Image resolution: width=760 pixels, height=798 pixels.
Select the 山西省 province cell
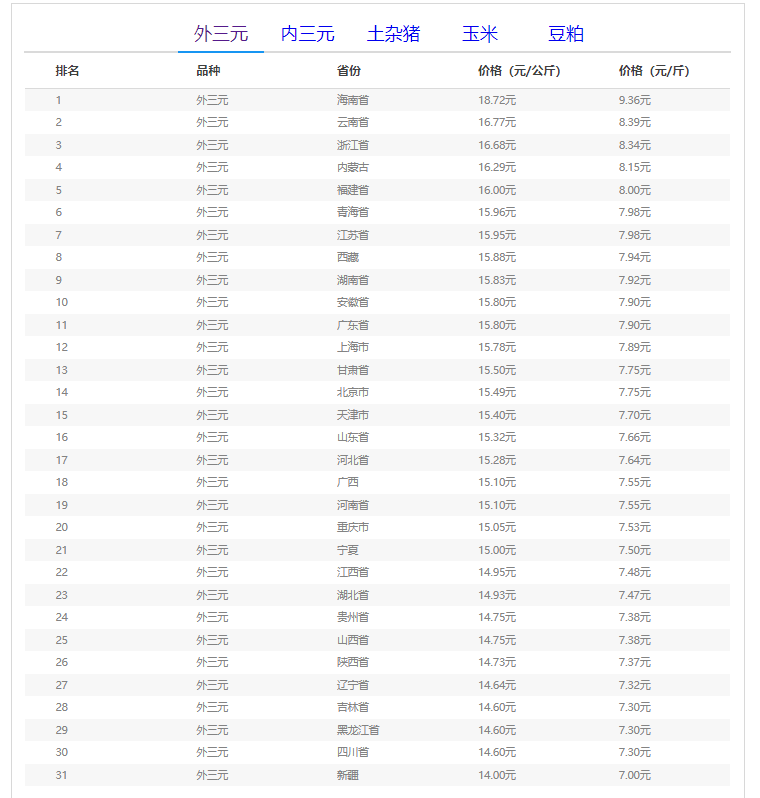coord(353,640)
